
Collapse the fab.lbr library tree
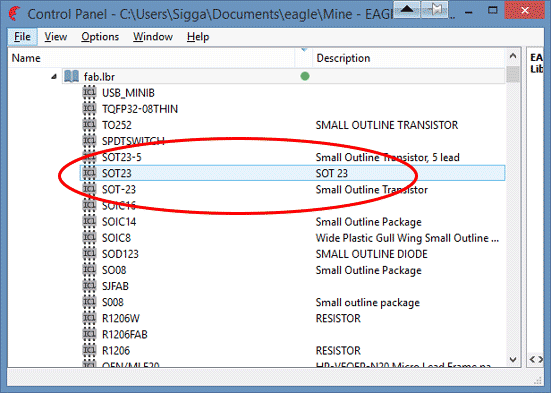point(54,76)
